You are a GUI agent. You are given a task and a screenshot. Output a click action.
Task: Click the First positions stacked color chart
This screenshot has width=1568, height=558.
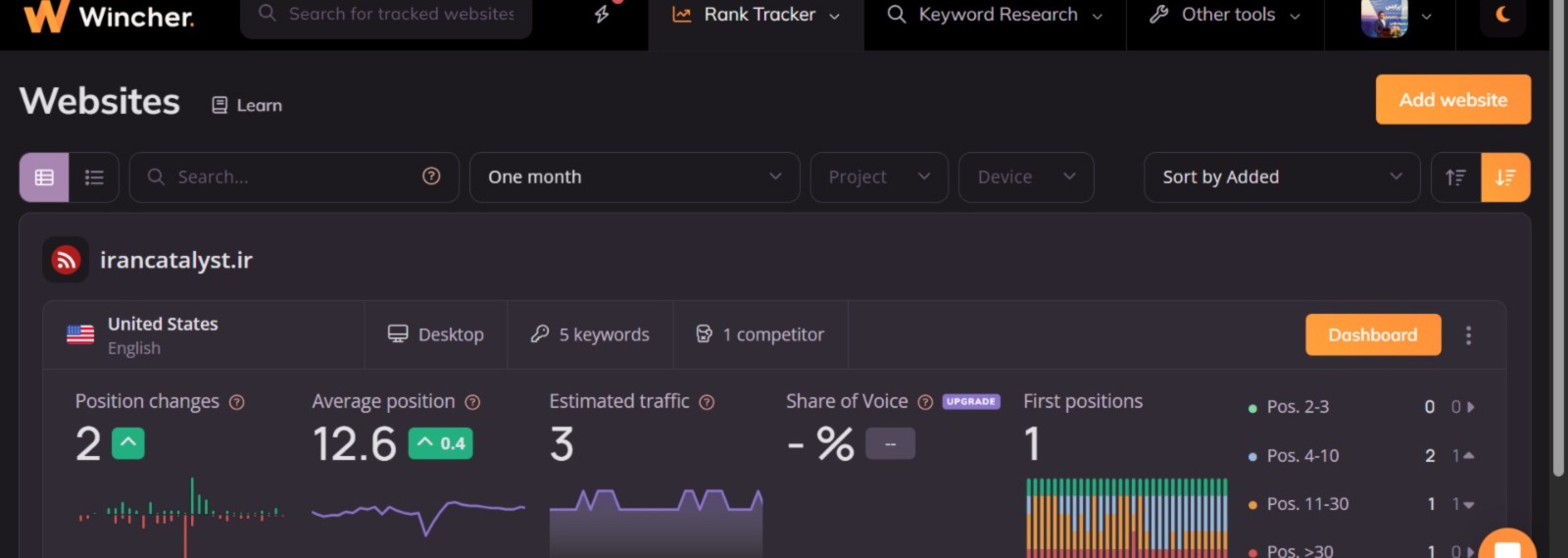coord(1126,518)
